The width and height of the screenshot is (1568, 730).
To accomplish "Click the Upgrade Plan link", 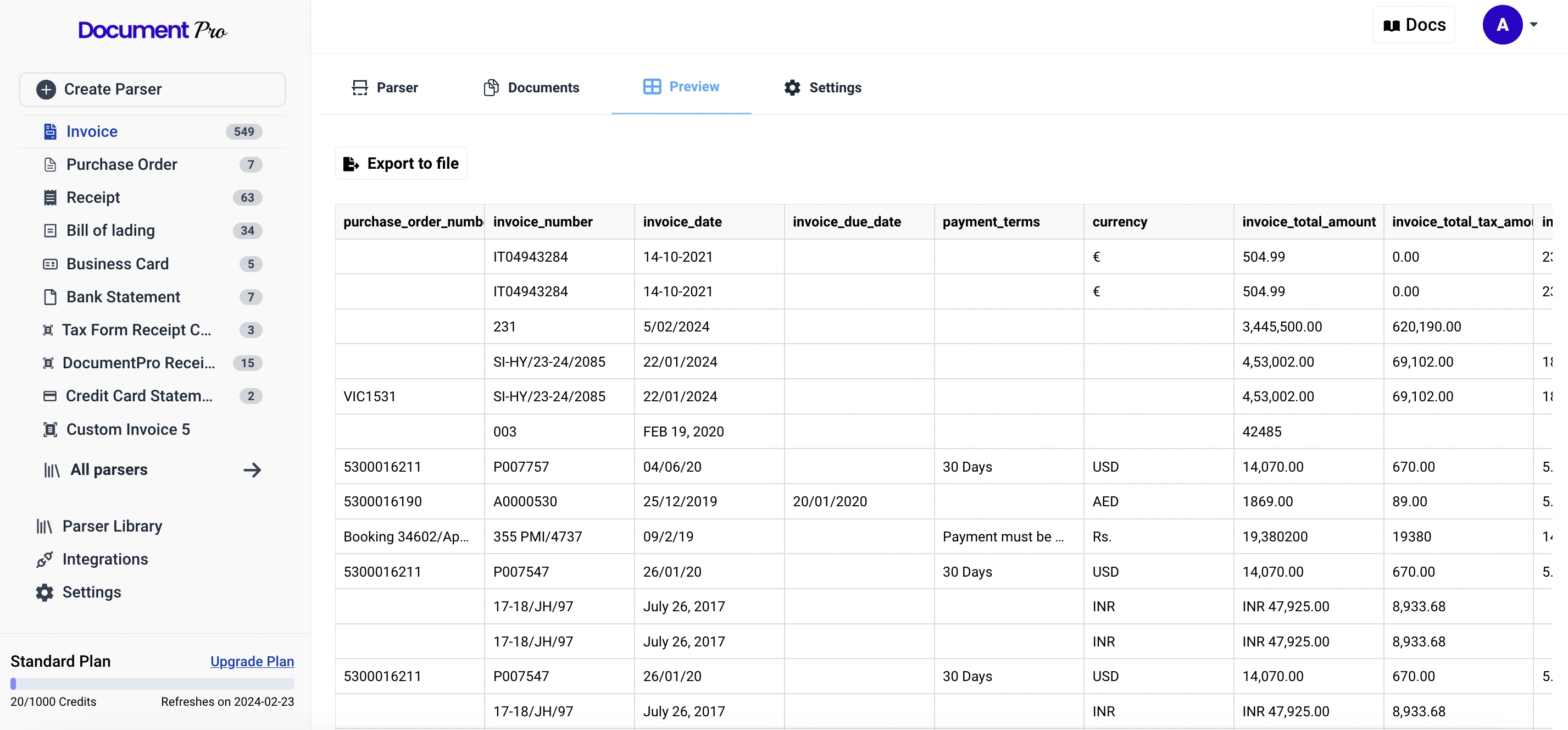I will [x=252, y=662].
